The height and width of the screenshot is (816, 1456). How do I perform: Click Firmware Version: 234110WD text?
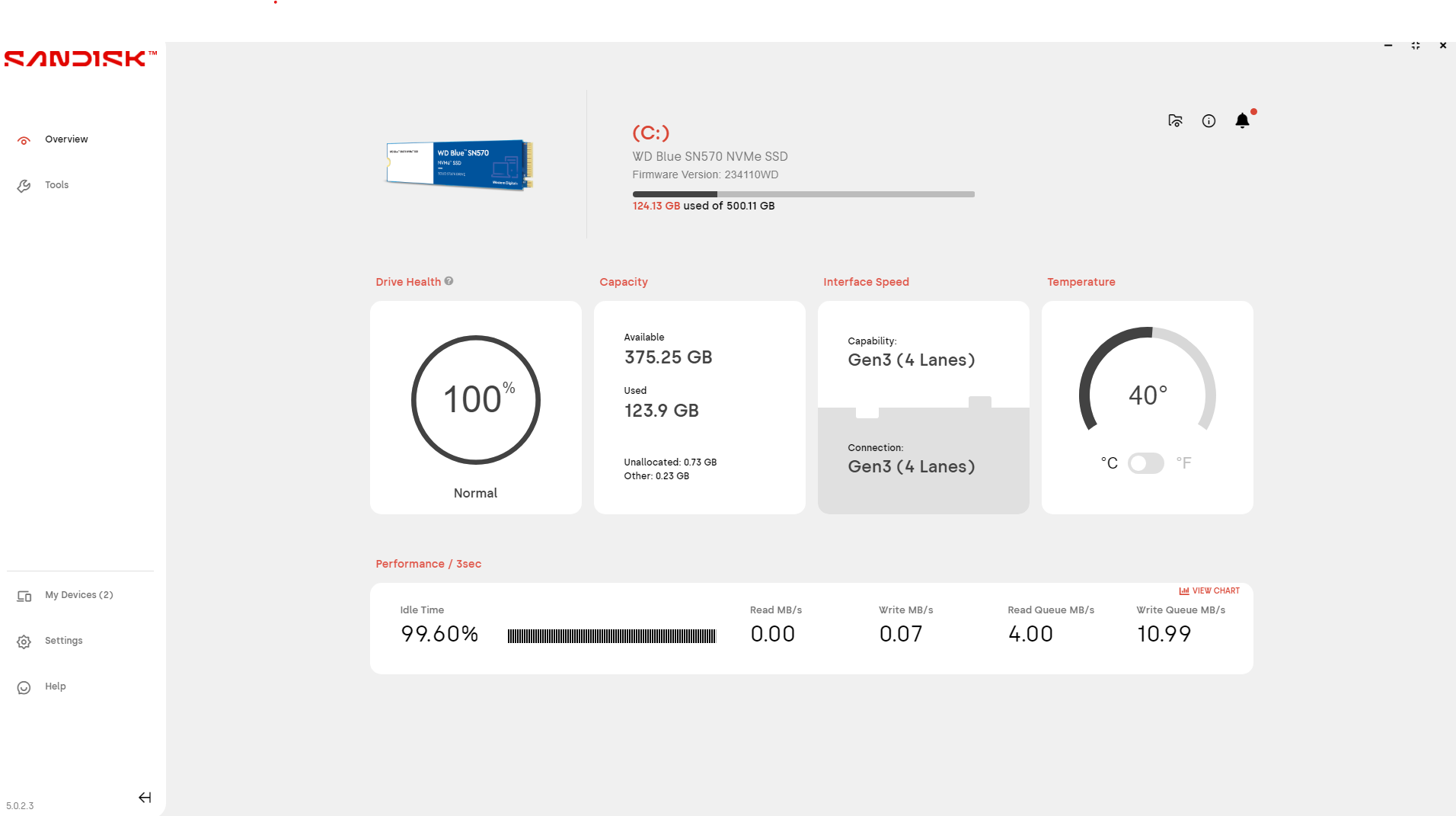point(705,174)
